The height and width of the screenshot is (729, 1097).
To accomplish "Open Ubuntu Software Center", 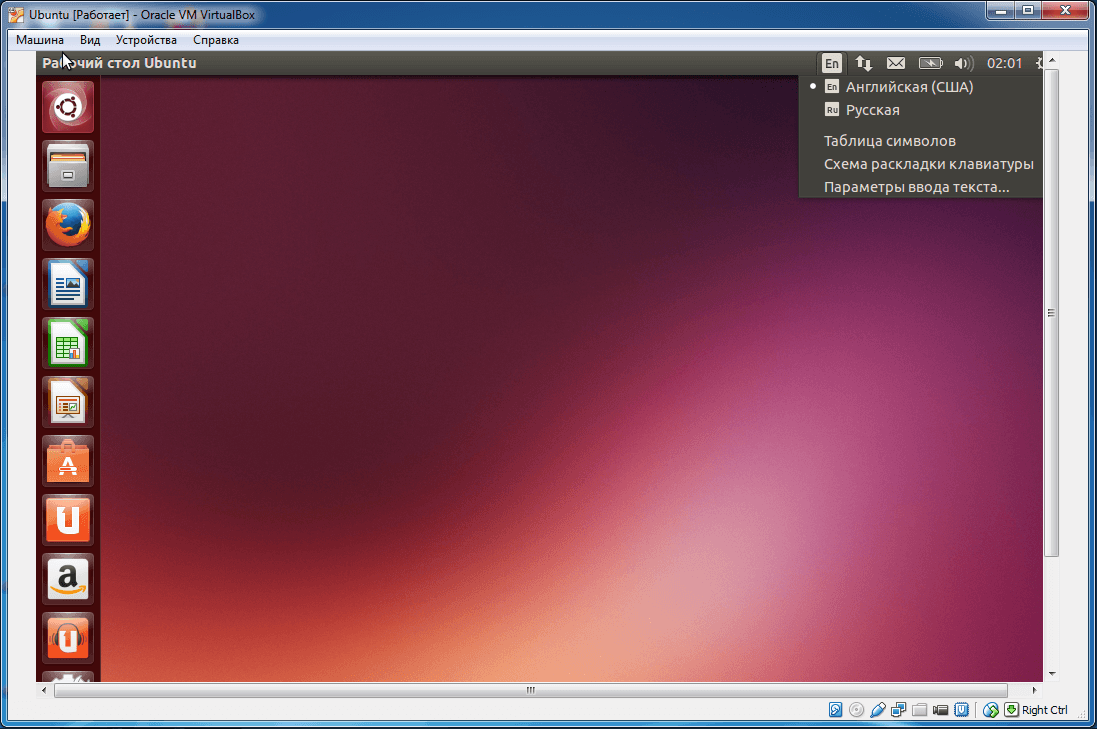I will (x=68, y=461).
